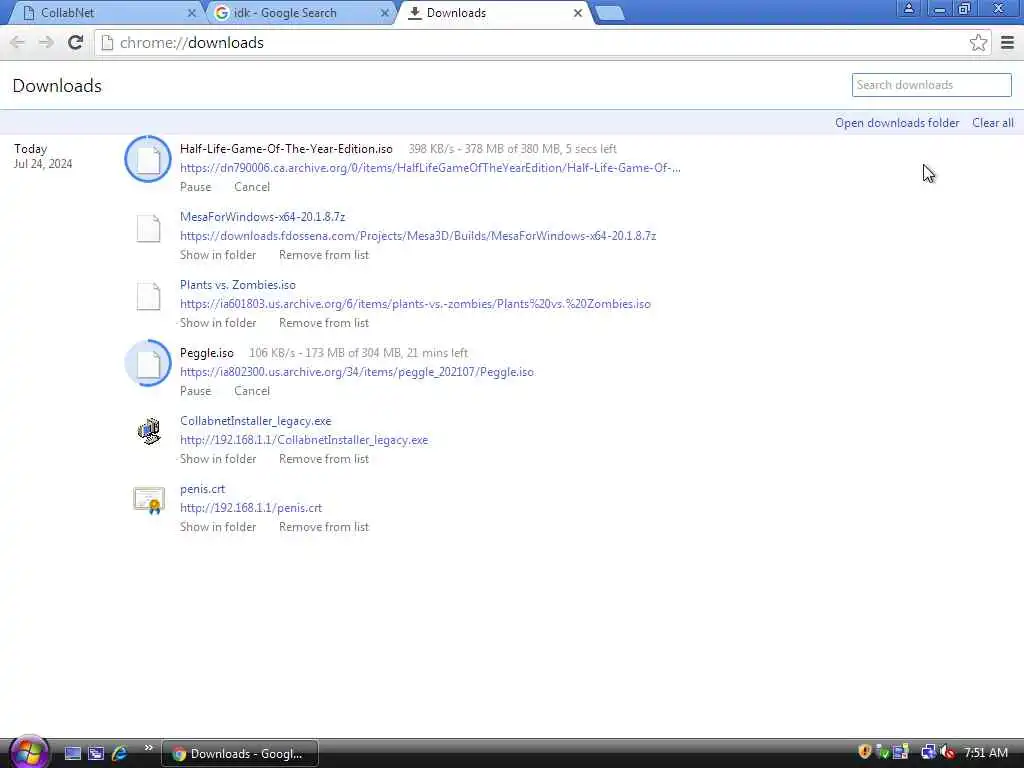Click Show Desktop in quick launch
Screen dimensions: 1024x768
(72, 753)
